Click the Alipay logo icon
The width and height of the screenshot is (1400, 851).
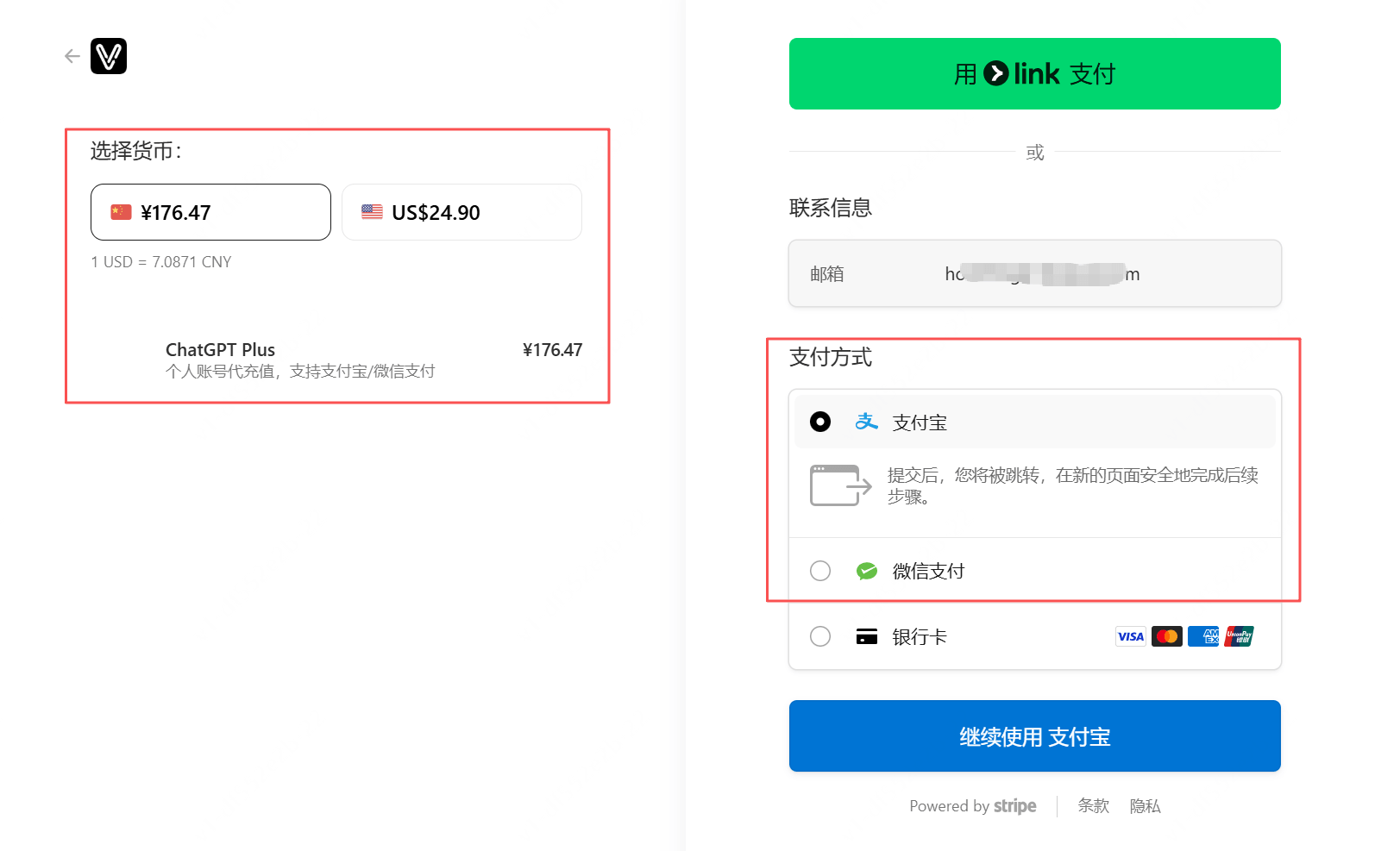click(x=866, y=422)
